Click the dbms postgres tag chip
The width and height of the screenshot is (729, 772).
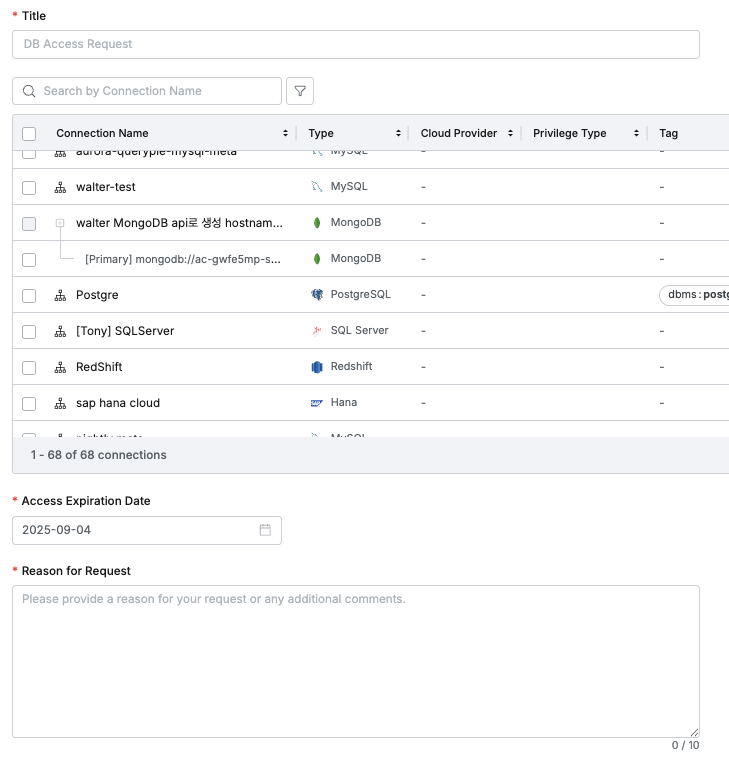tap(695, 295)
